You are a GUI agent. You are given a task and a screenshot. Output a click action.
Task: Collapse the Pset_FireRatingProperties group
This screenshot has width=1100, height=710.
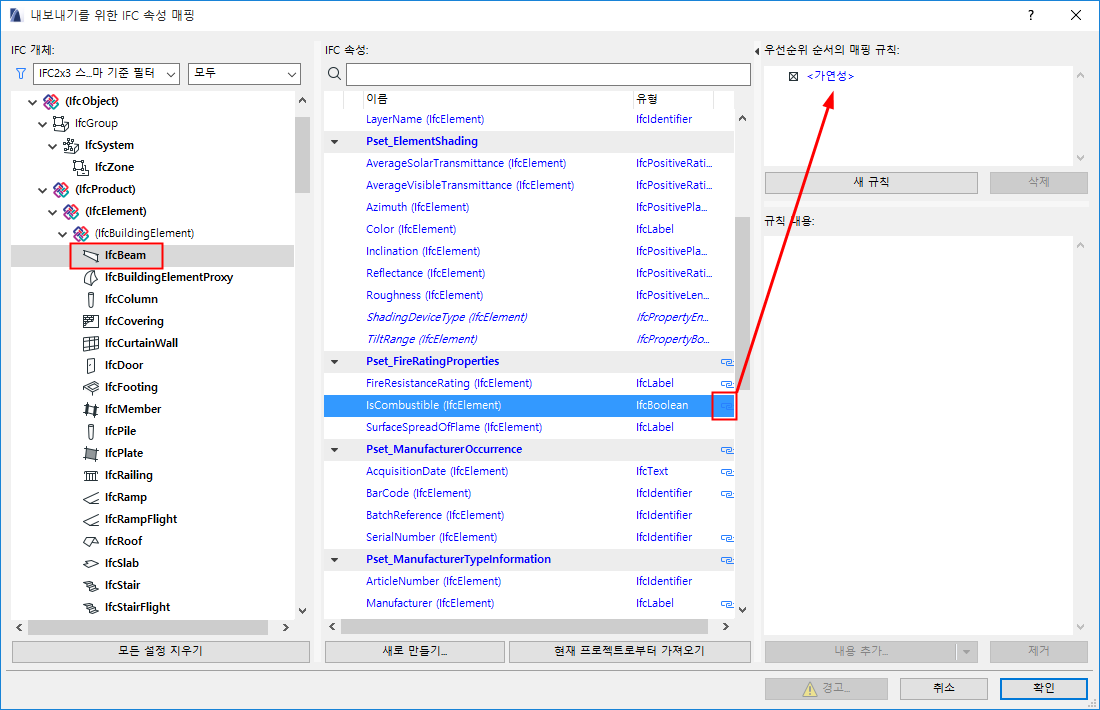pos(335,362)
